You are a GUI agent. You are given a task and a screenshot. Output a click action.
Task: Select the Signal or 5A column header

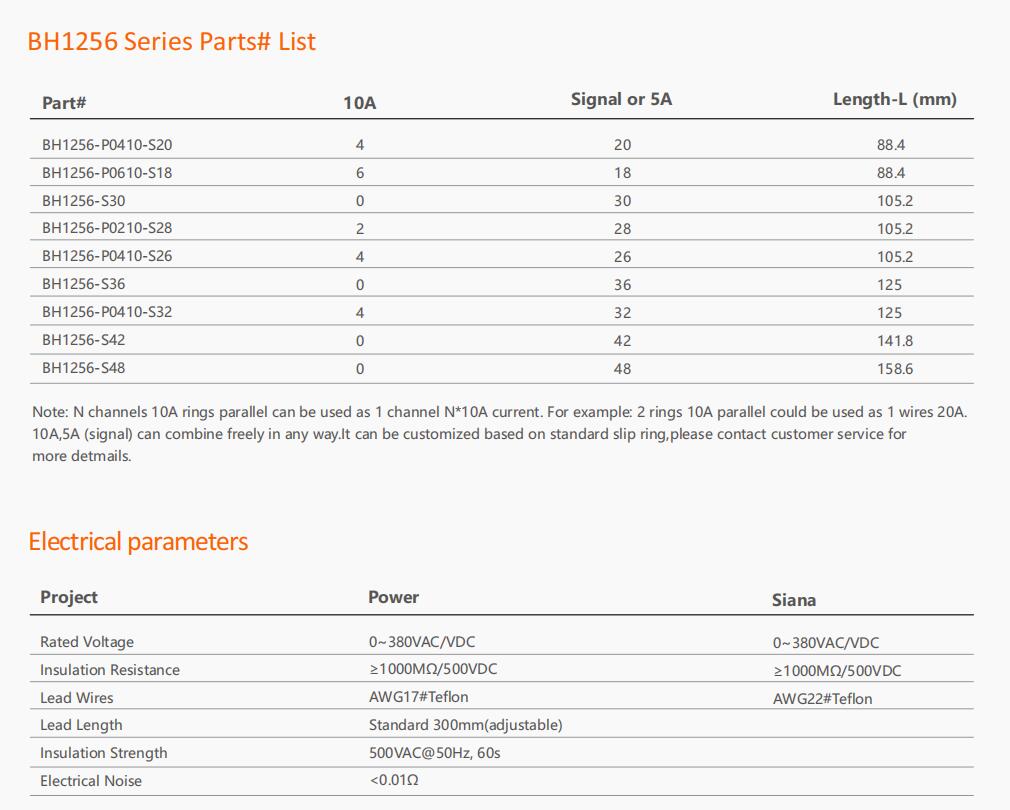tap(621, 99)
